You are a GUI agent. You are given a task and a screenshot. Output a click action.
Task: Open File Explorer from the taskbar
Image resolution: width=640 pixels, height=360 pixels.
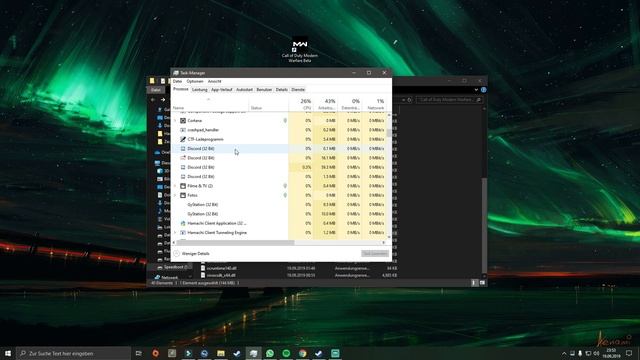(x=221, y=353)
